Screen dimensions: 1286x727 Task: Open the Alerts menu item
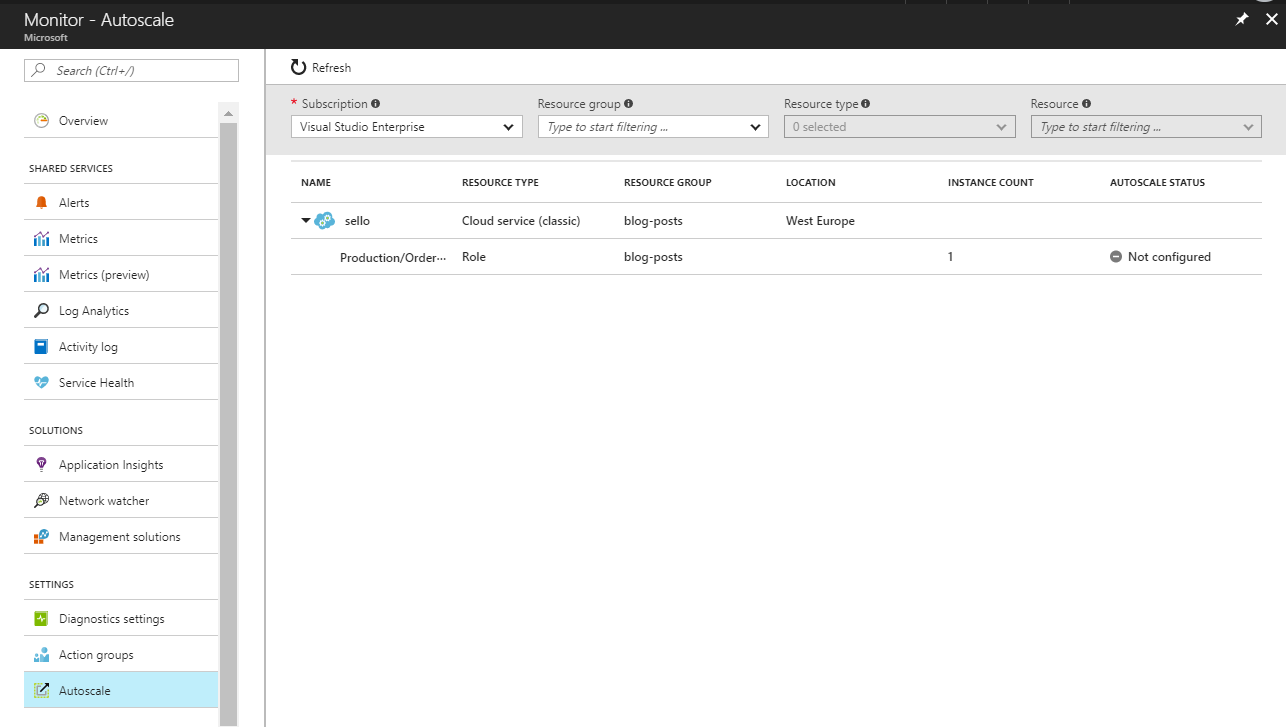coord(120,203)
